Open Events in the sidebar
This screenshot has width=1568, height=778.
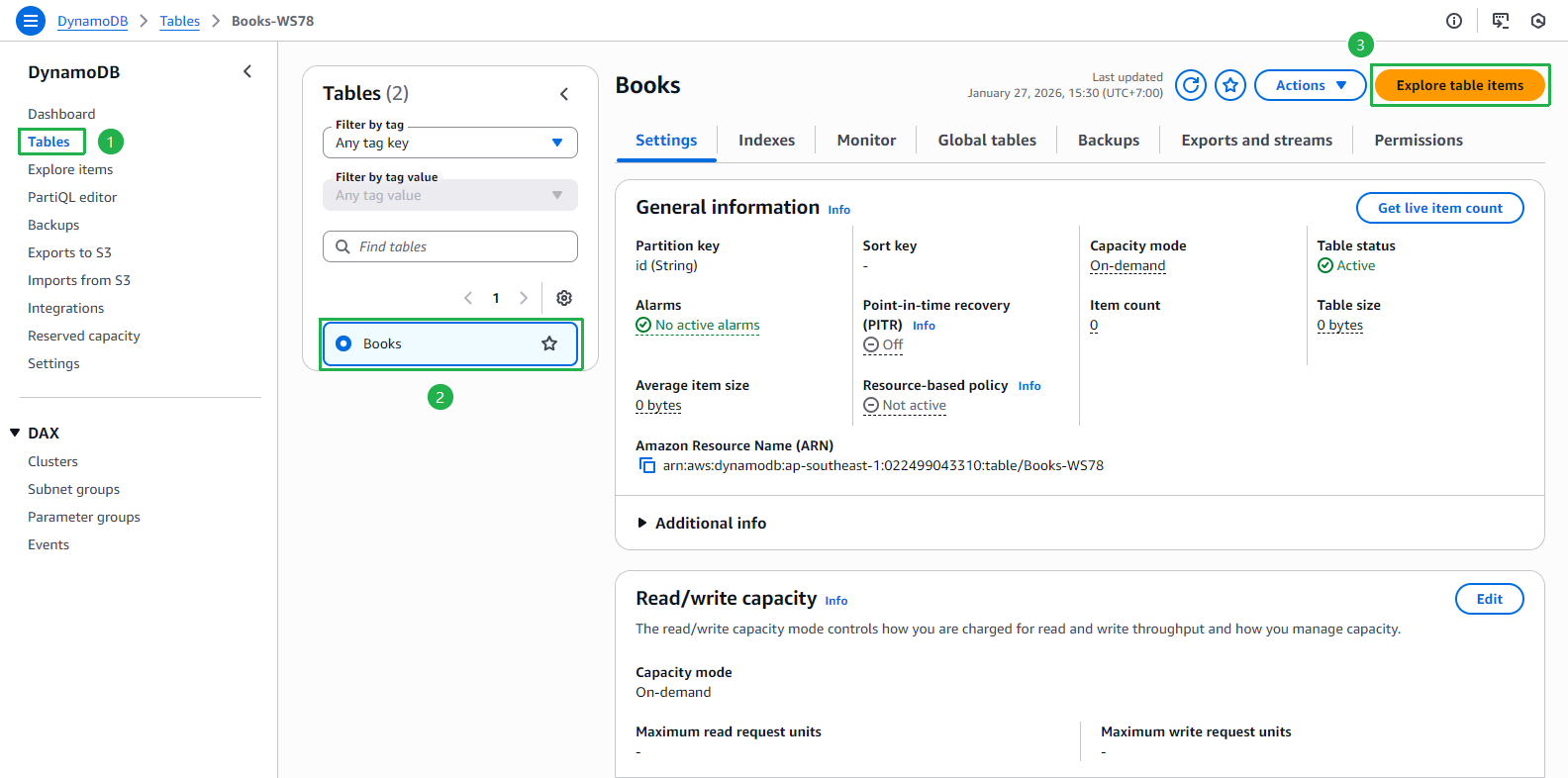[x=49, y=544]
